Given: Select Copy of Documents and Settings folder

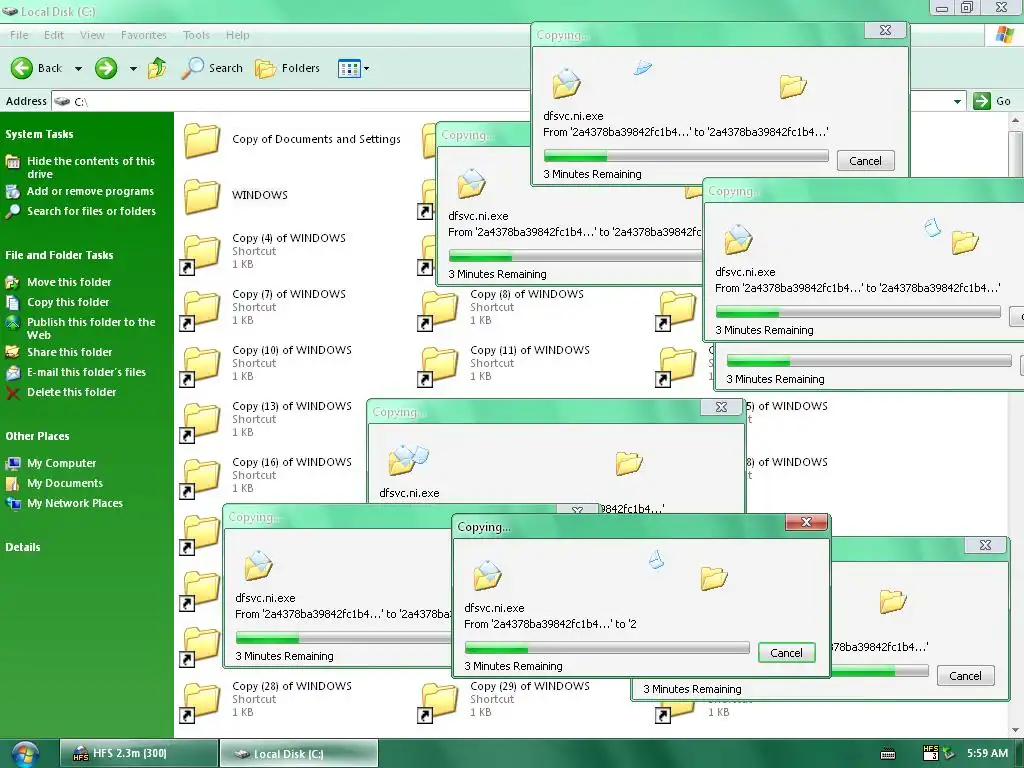Looking at the screenshot, I should [293, 139].
